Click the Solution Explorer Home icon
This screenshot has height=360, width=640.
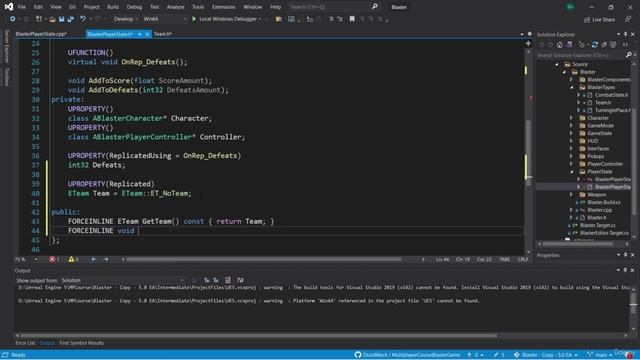pyautogui.click(x=560, y=45)
